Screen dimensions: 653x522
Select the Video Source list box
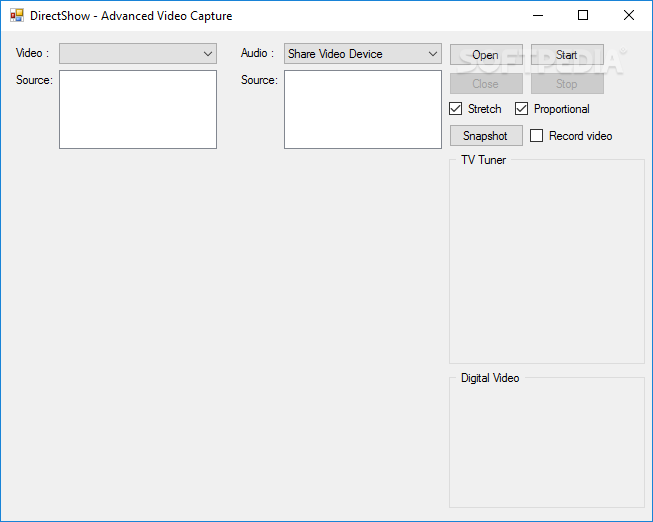(x=138, y=109)
